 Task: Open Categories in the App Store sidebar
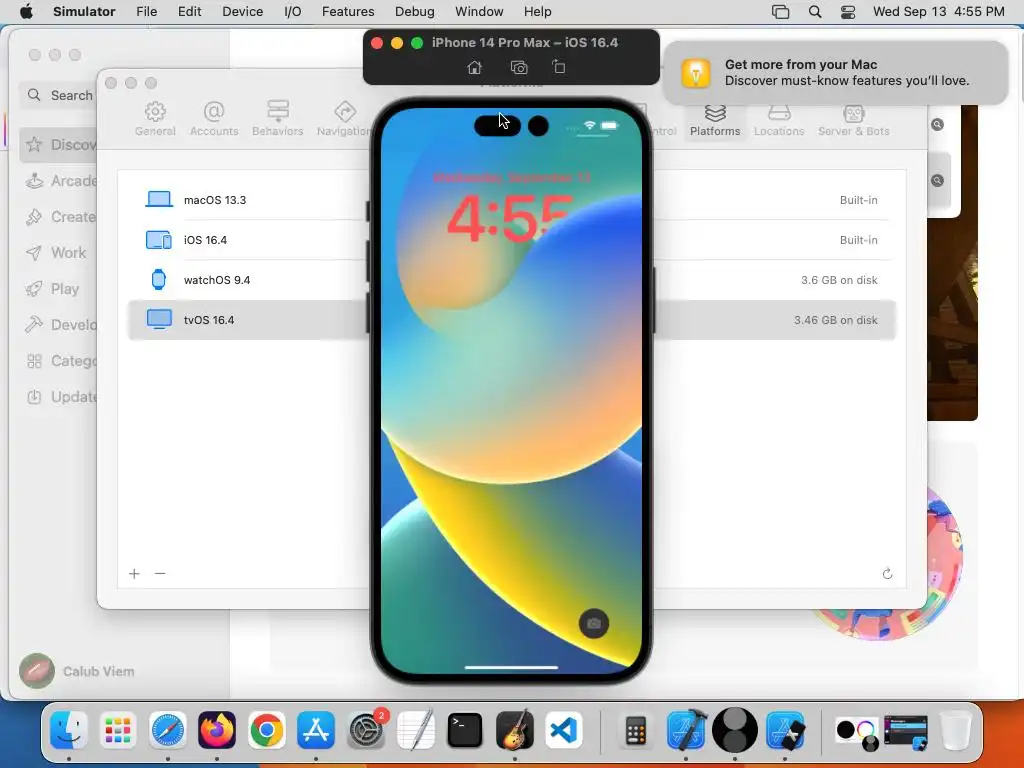pyautogui.click(x=60, y=361)
